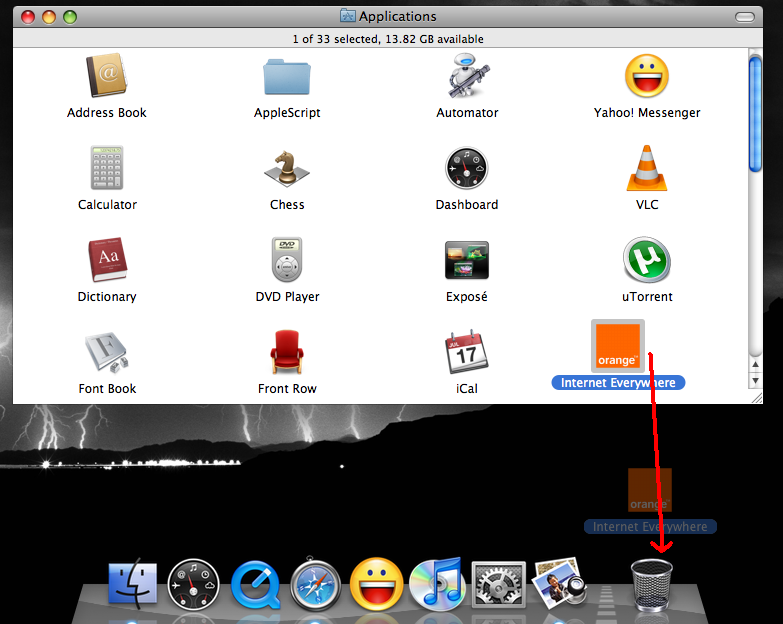
Task: Open the AppleScript folder icon
Action: [x=287, y=76]
